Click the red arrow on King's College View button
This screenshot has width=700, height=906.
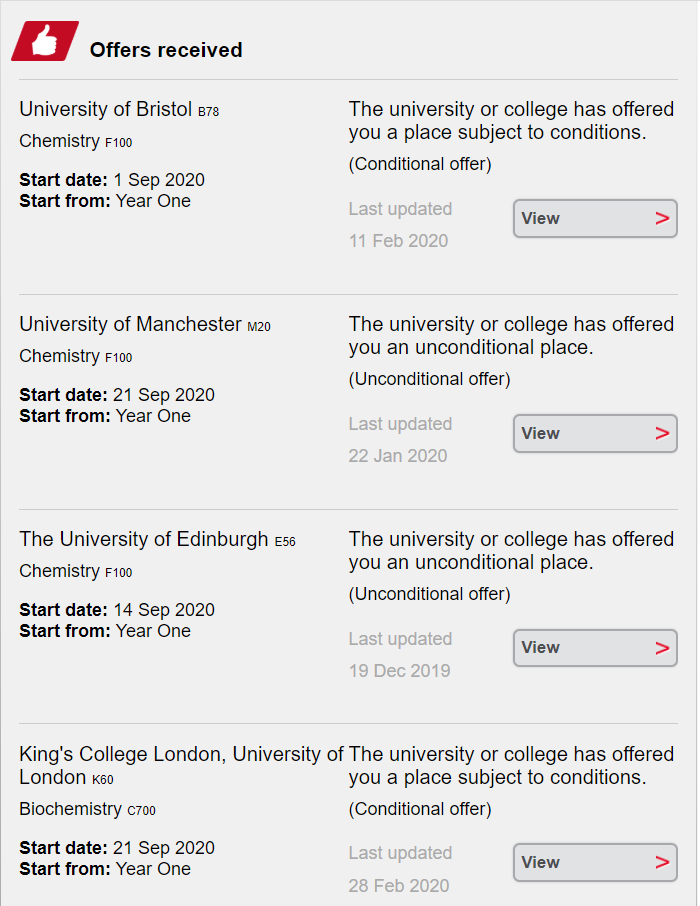662,862
